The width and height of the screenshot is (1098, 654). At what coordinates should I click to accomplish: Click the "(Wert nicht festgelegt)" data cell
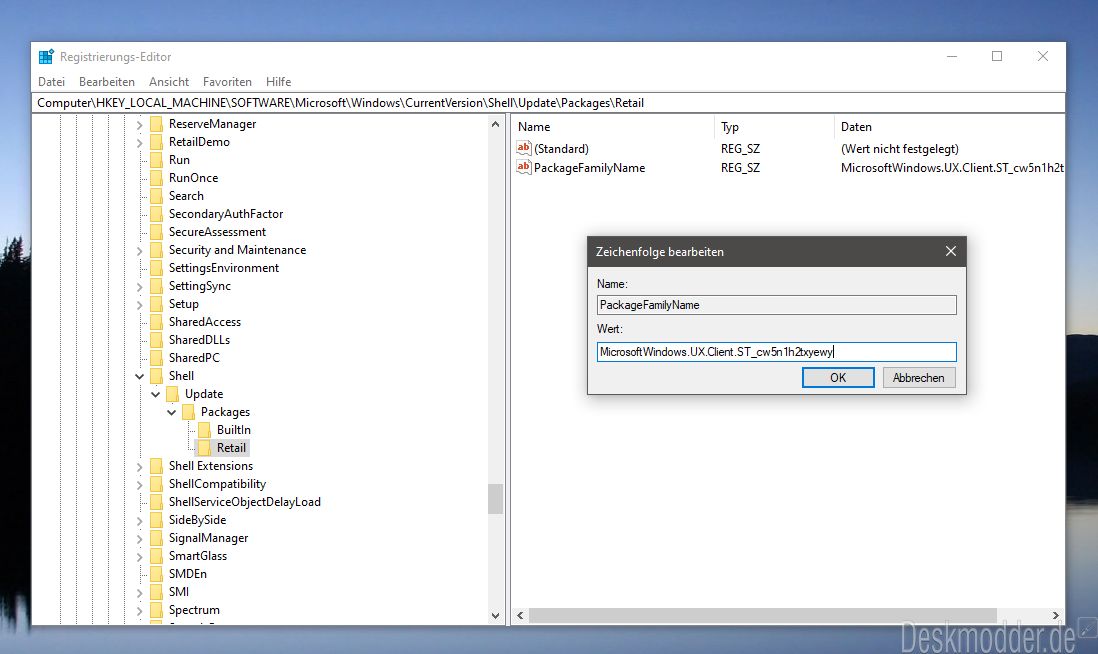click(x=899, y=148)
